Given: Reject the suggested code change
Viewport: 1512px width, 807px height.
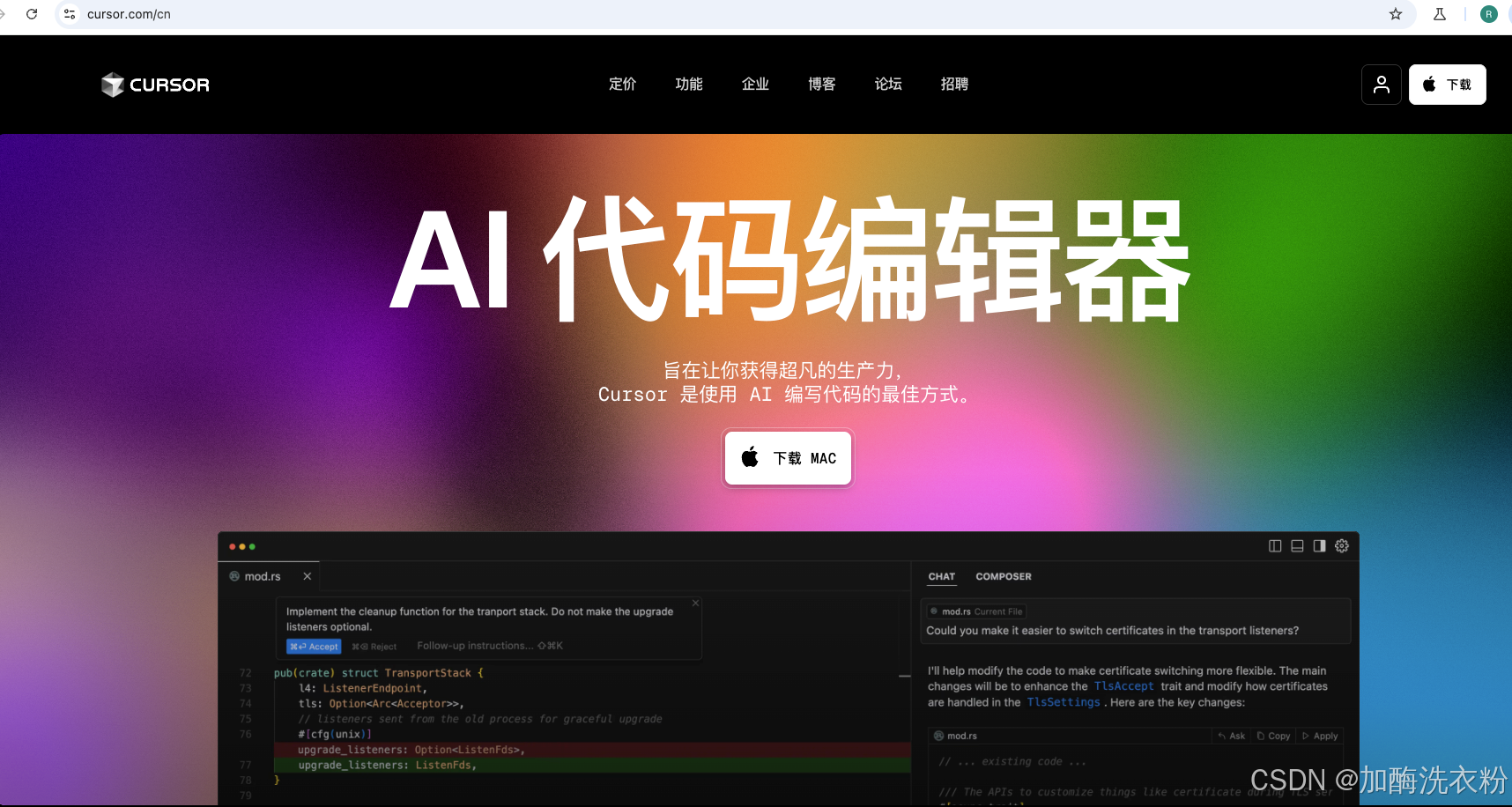Looking at the screenshot, I should point(374,647).
